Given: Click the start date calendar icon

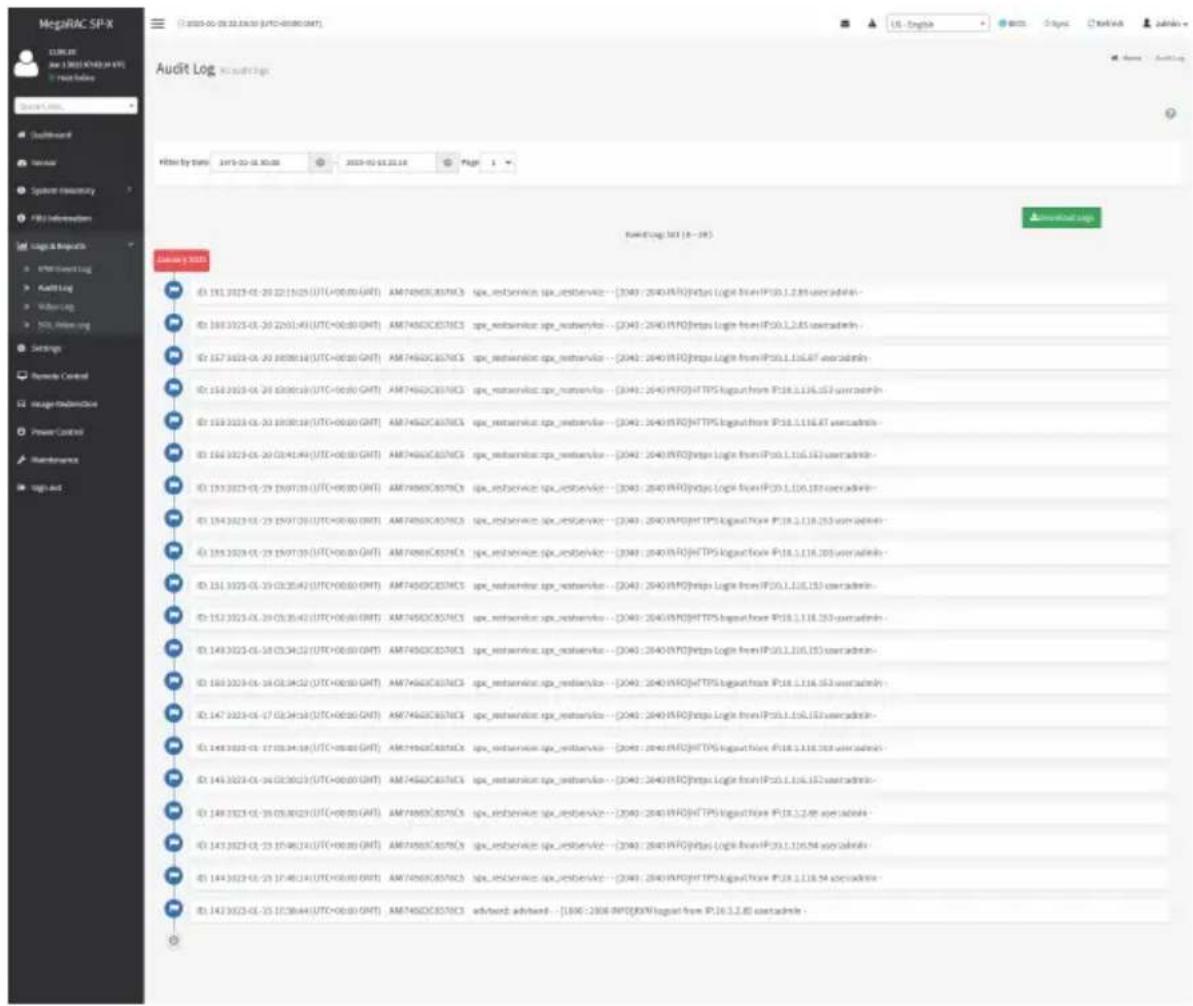Looking at the screenshot, I should (x=320, y=162).
